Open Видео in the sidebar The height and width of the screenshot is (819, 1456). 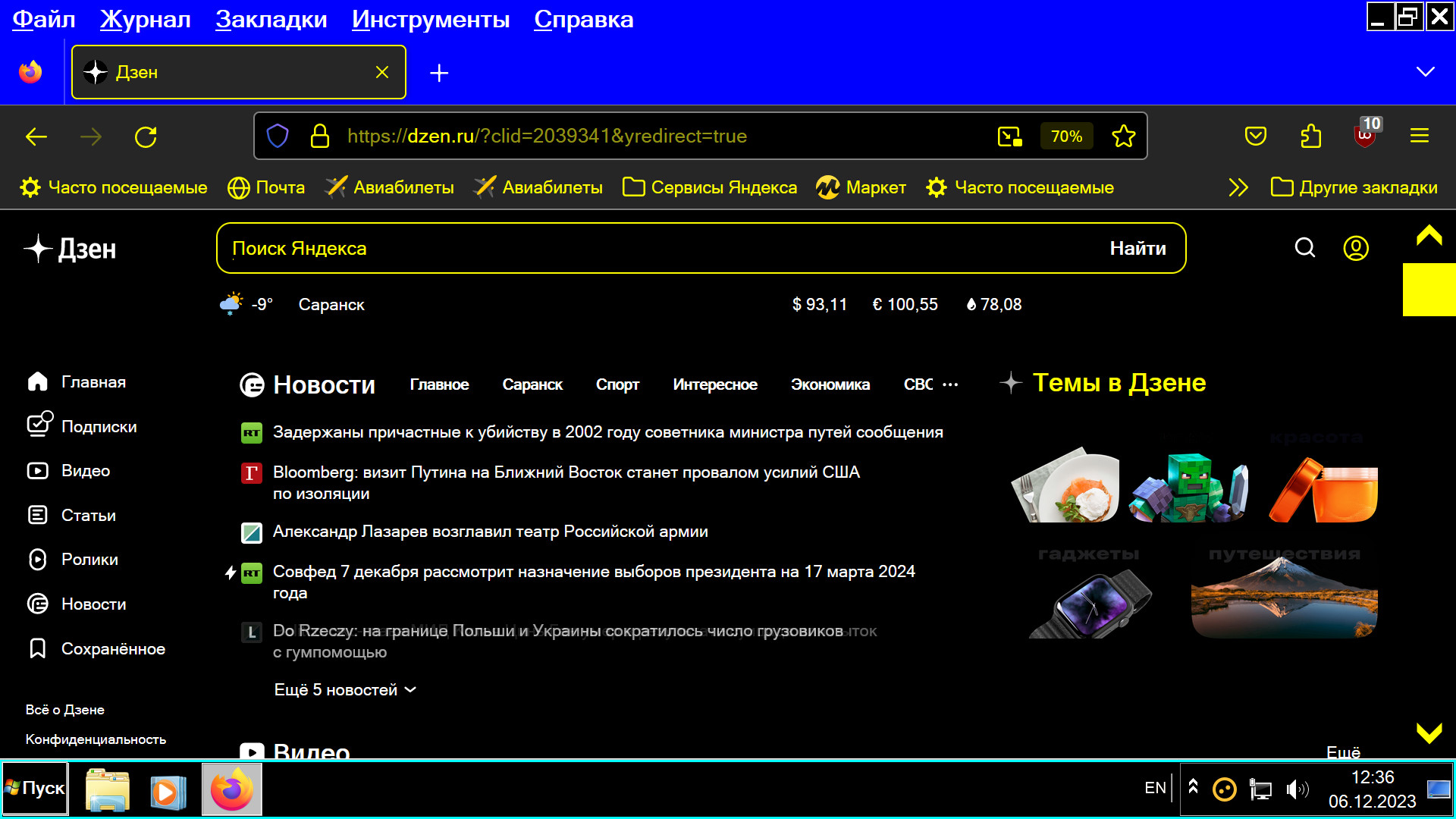pyautogui.click(x=68, y=471)
